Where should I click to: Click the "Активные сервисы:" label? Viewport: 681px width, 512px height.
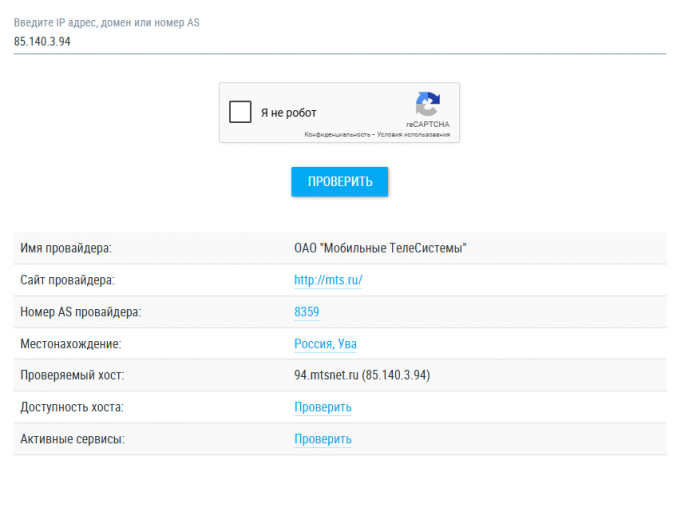point(73,439)
